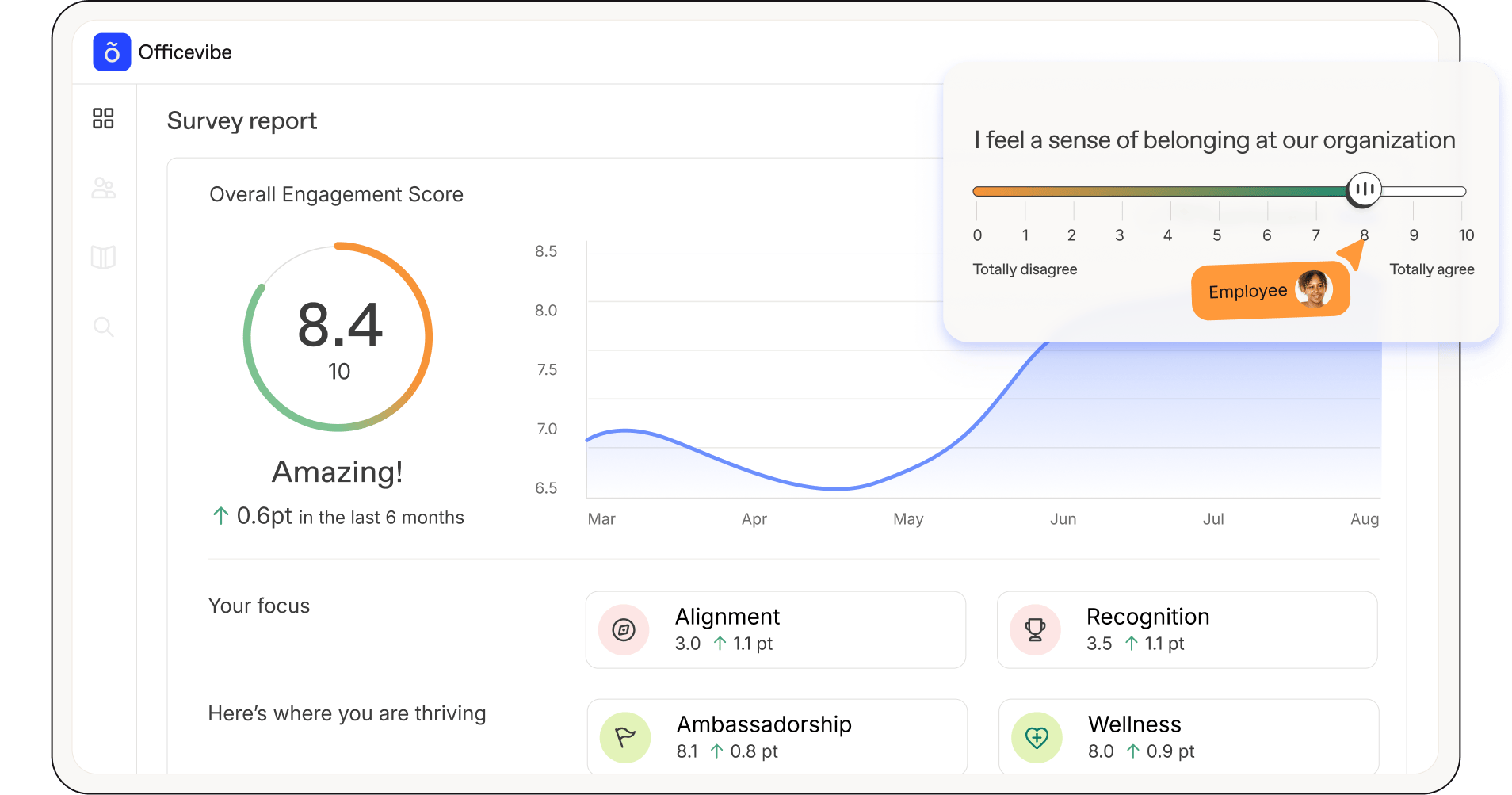The image size is (1512, 795).
Task: Open the team members icon in sidebar
Action: tap(103, 188)
